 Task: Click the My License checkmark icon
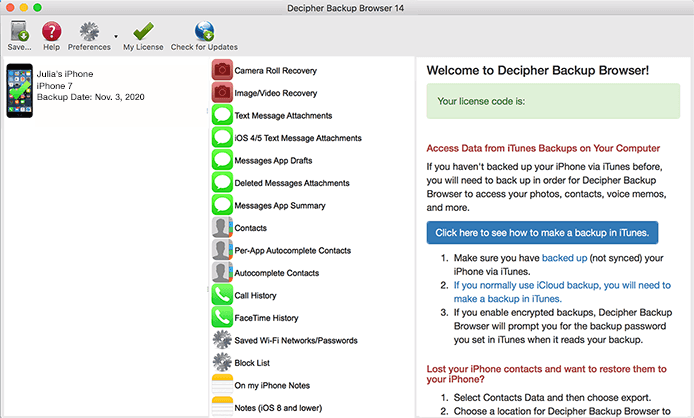point(143,31)
